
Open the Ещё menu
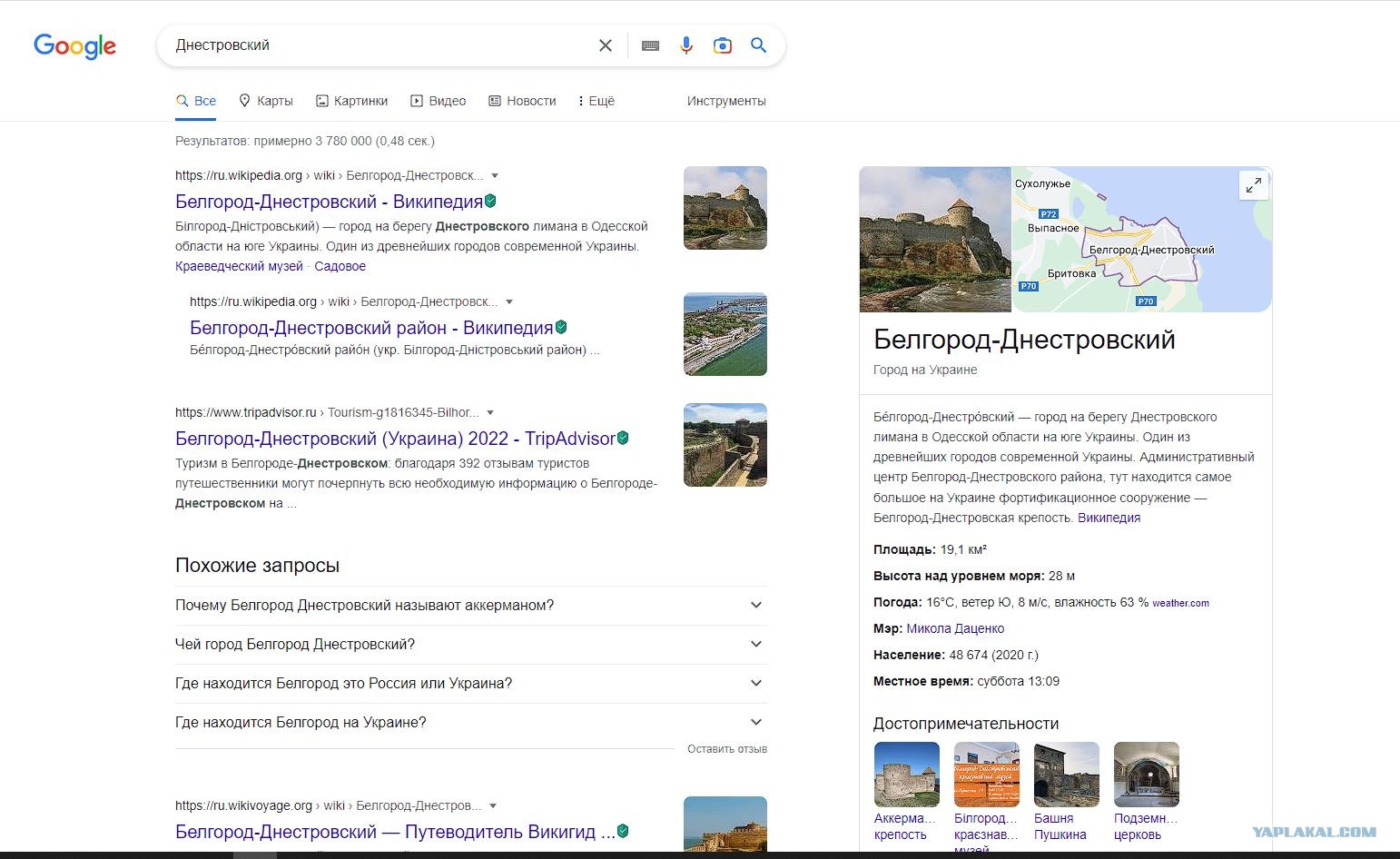[596, 101]
